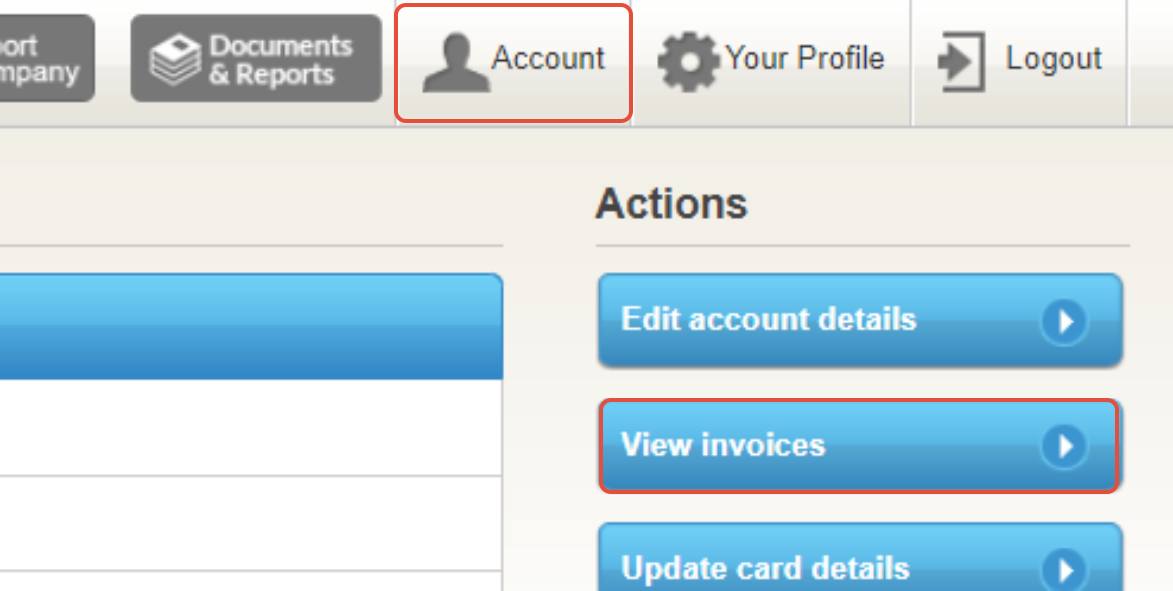
Task: Select the third table row at bottom
Action: (251, 581)
